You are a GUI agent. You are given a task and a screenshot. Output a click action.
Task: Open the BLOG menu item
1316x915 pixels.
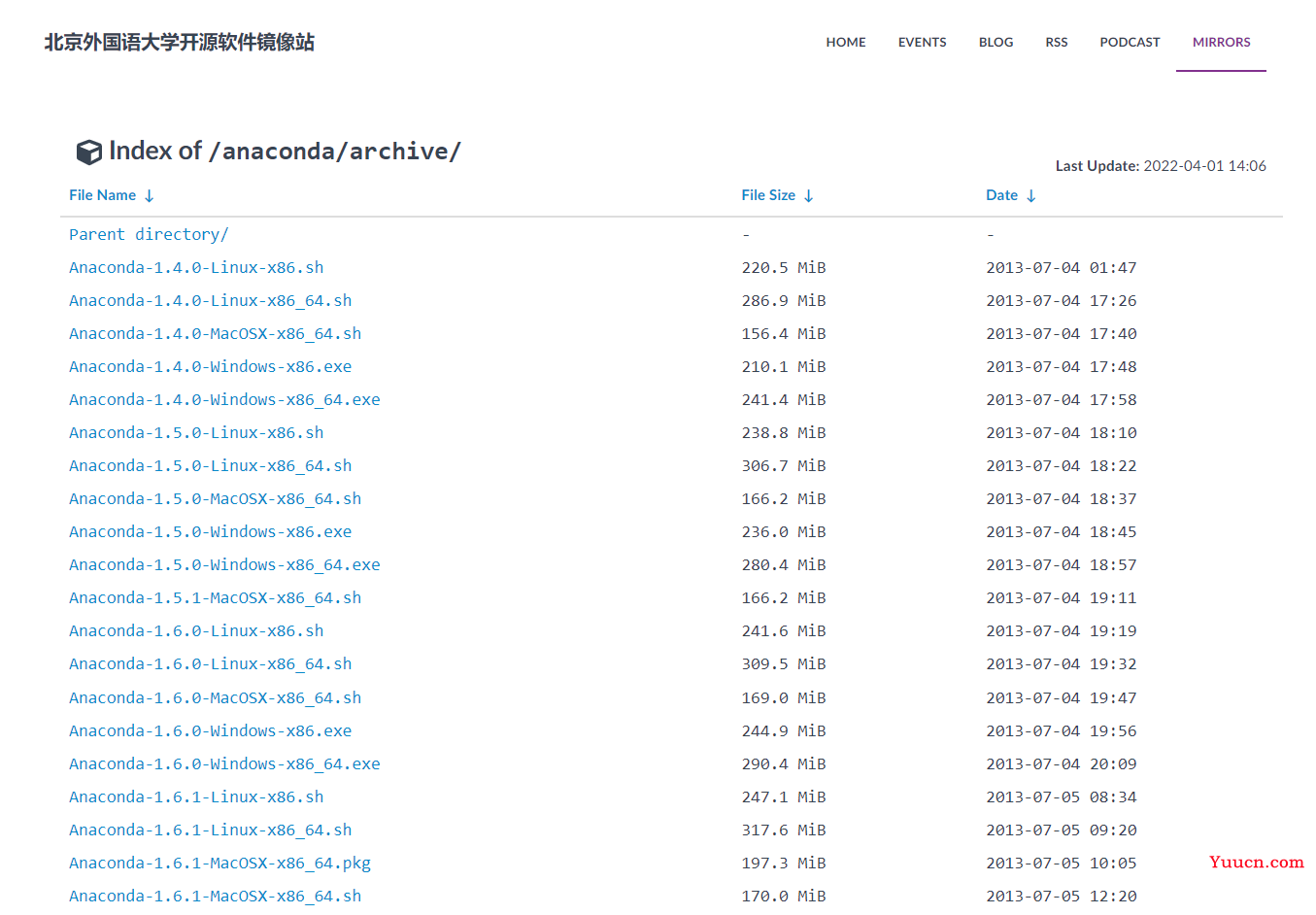[995, 42]
